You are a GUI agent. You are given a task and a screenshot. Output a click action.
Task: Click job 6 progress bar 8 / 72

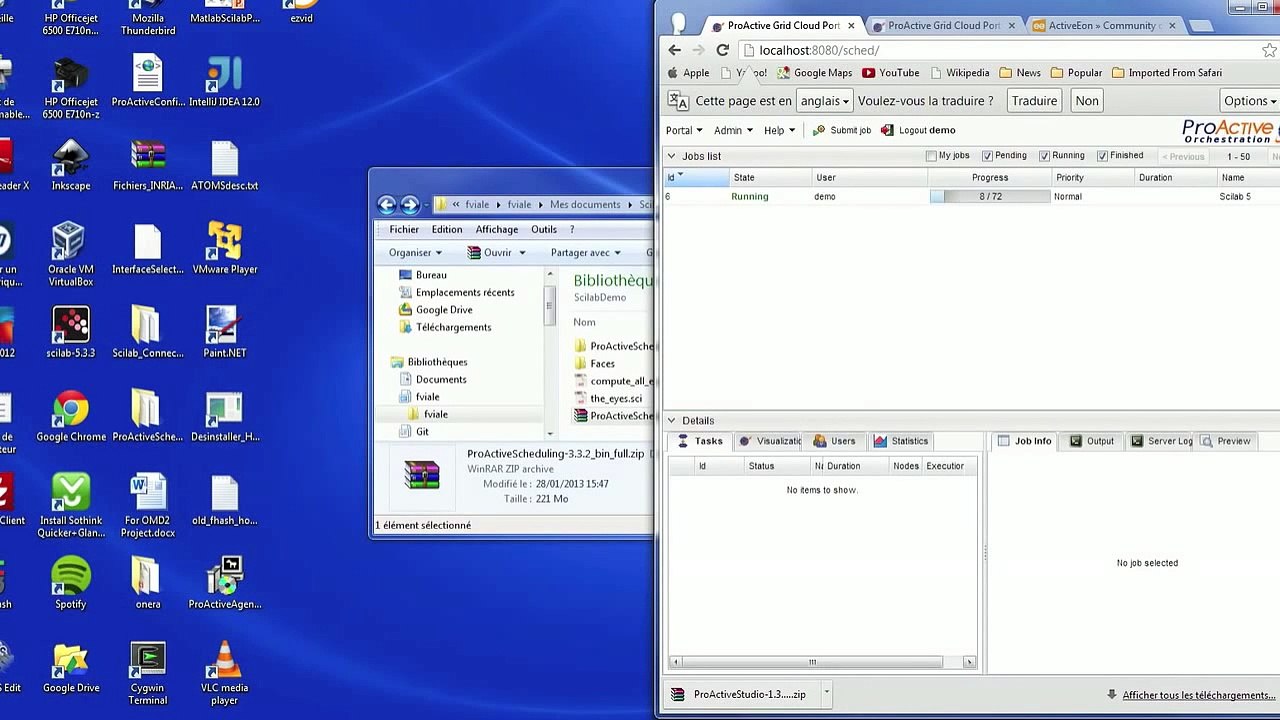[x=990, y=197]
